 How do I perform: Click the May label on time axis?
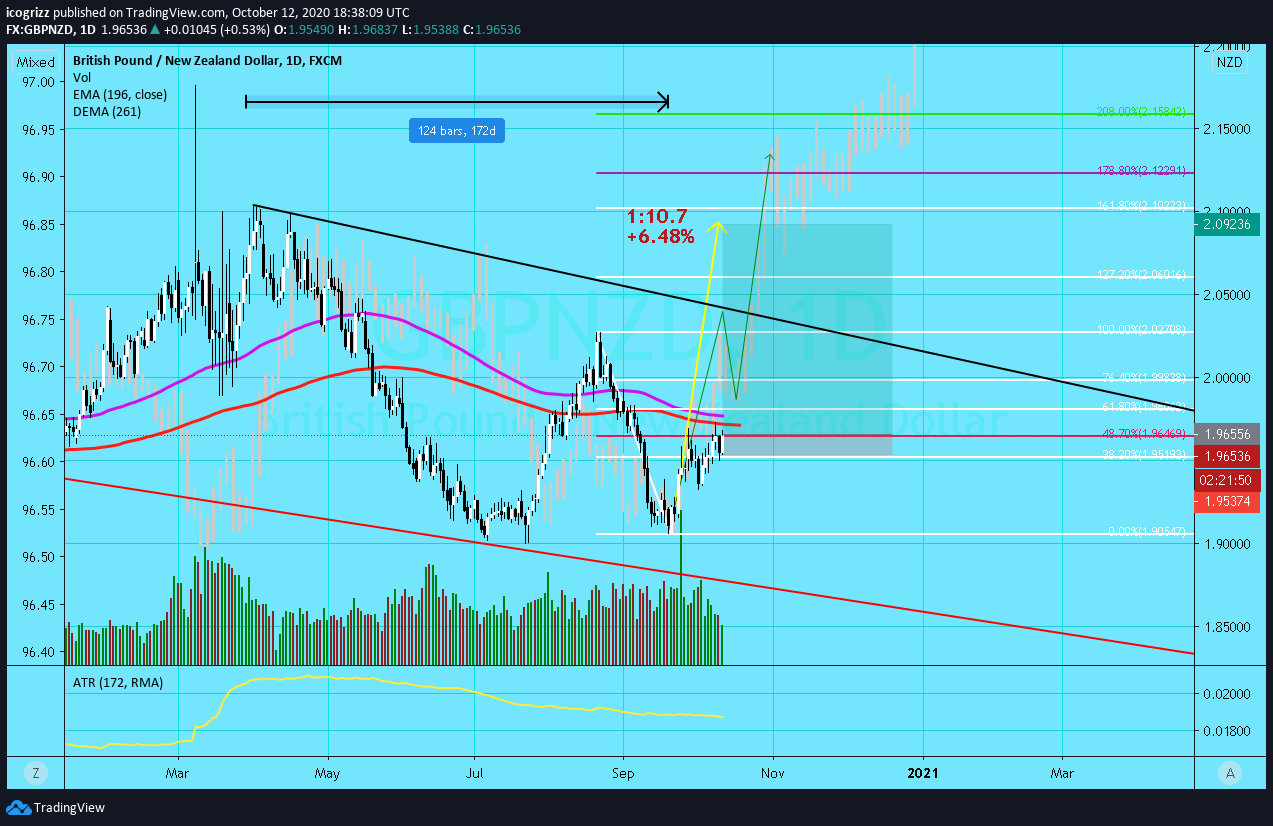[327, 773]
